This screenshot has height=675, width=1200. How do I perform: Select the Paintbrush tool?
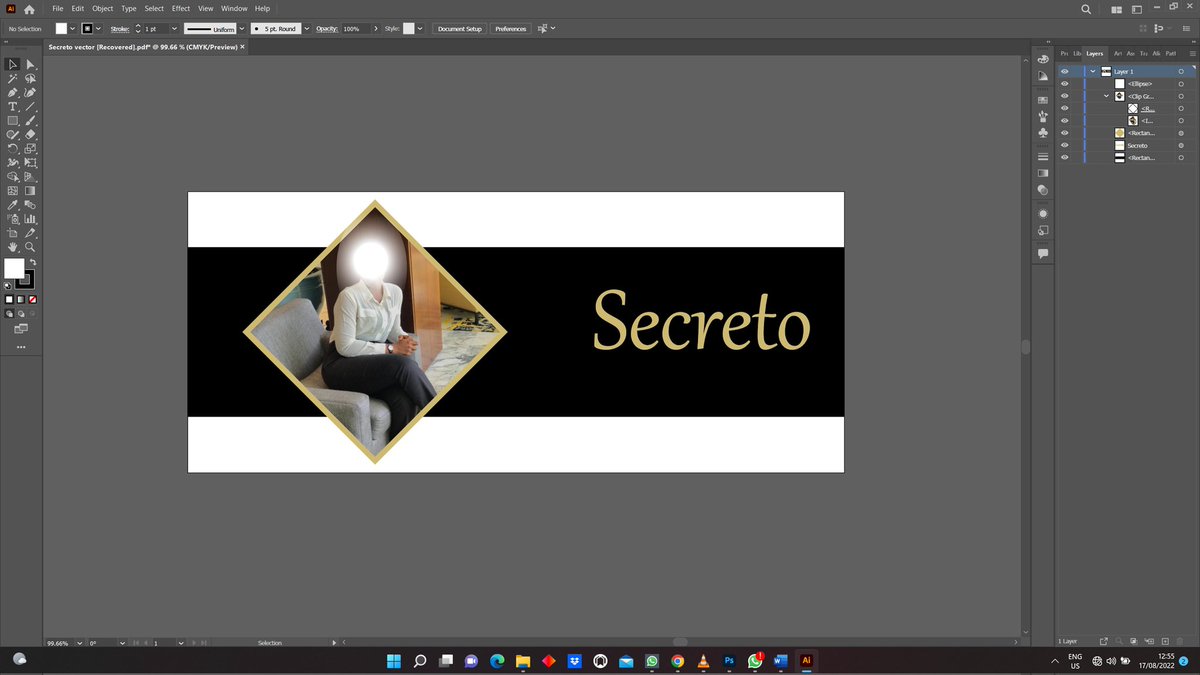[x=31, y=120]
